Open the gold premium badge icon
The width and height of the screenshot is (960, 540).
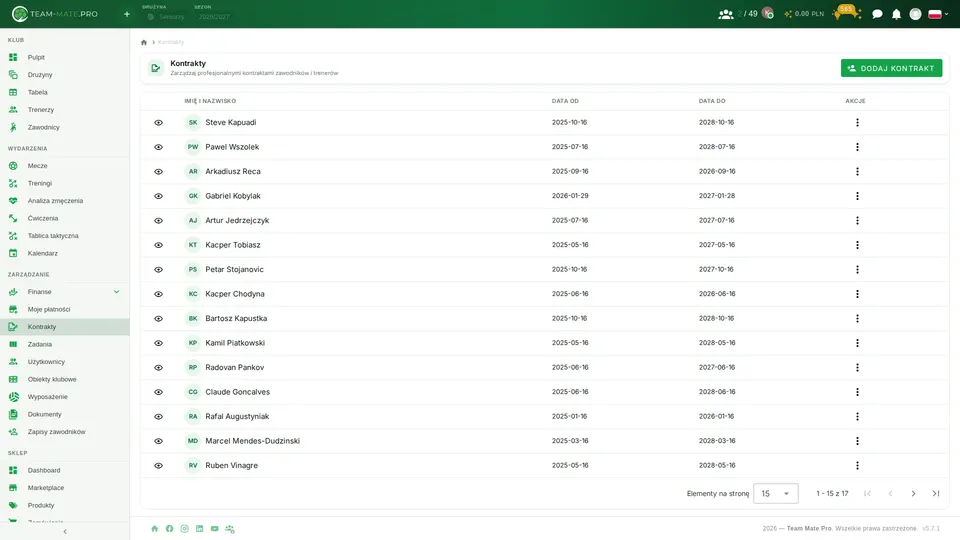click(x=847, y=13)
